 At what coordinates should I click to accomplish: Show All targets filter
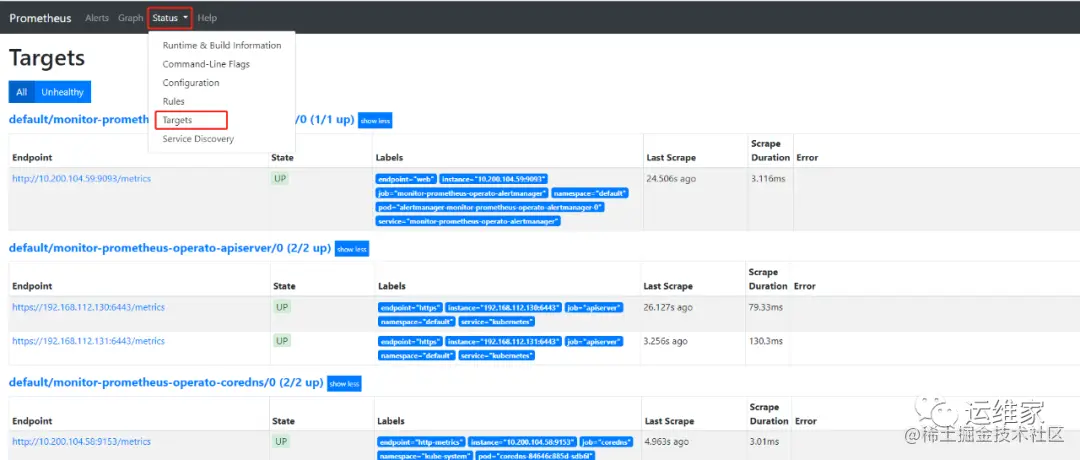click(x=22, y=92)
